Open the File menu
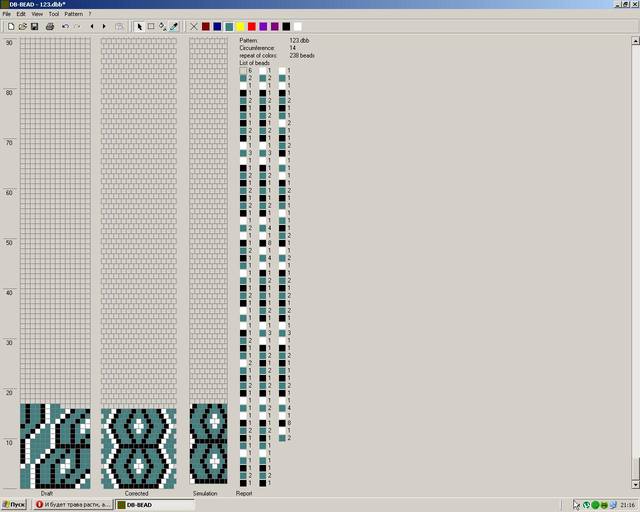Viewport: 640px width, 512px height. click(x=7, y=14)
